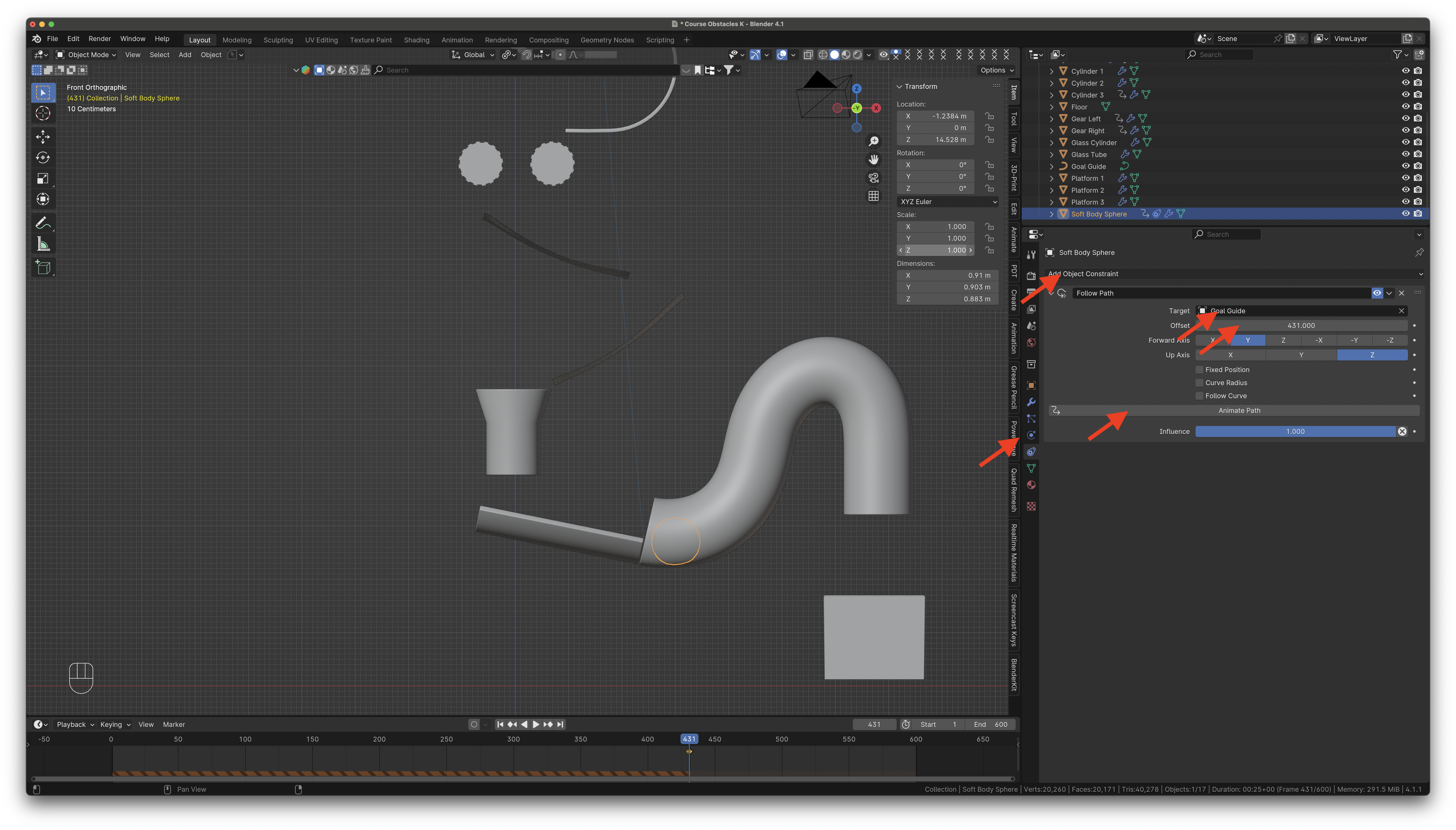Select the Cursor tool in the toolbar
This screenshot has height=830, width=1456.
click(43, 113)
